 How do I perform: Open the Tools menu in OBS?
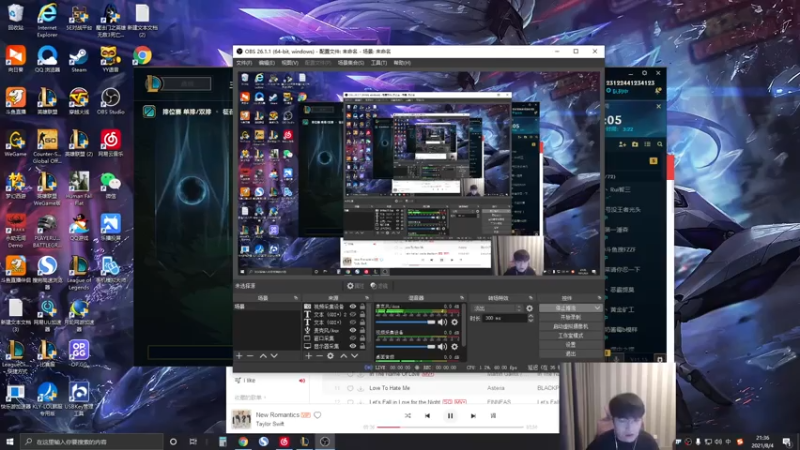[x=379, y=63]
